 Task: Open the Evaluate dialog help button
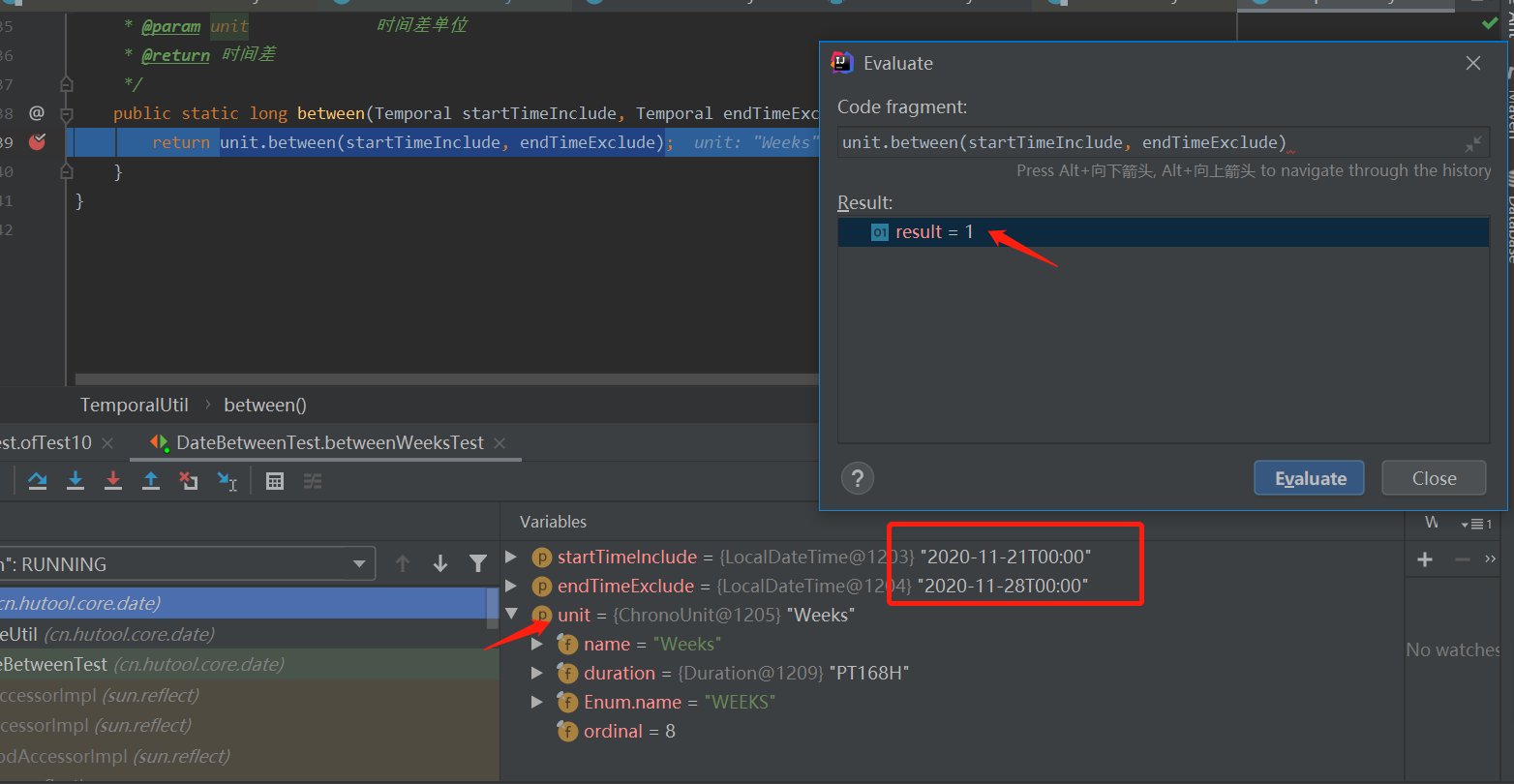click(858, 478)
